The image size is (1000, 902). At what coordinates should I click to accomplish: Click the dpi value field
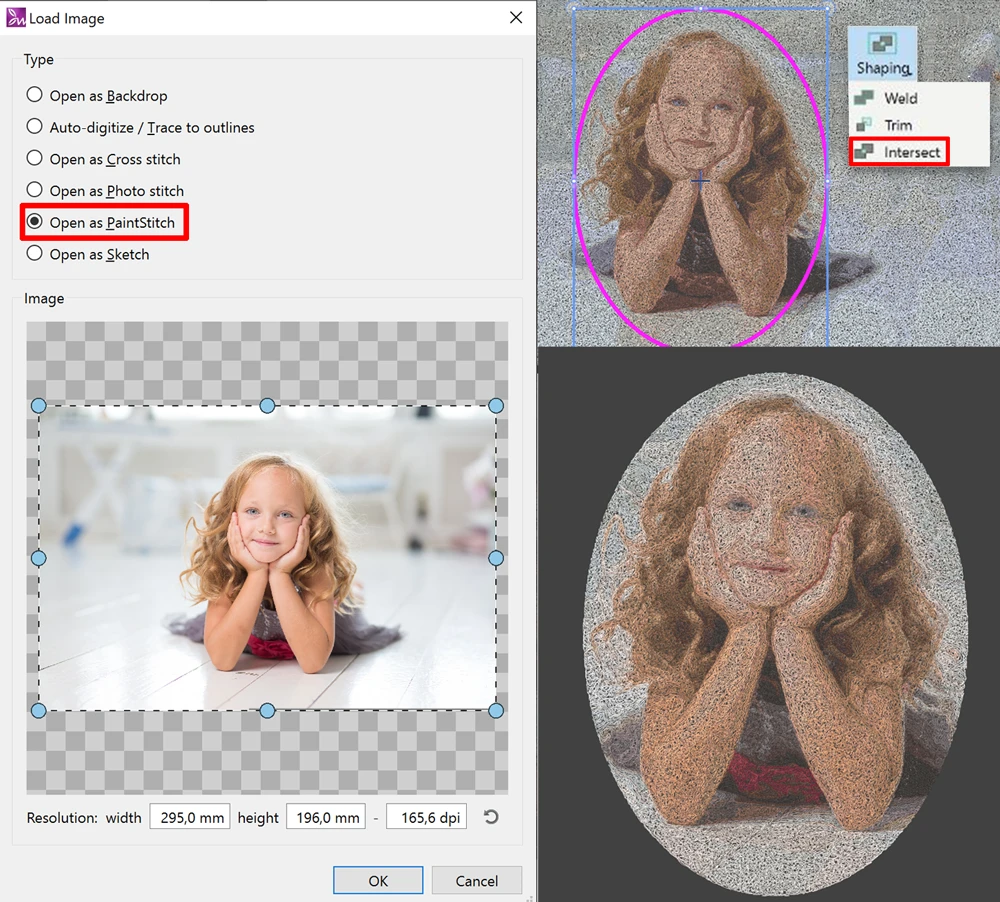pyautogui.click(x=426, y=817)
